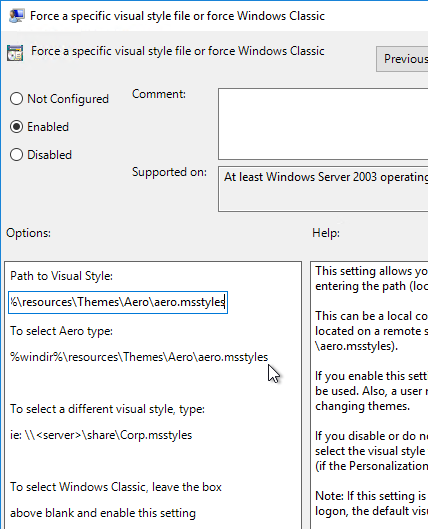Click the Path to Visual Style: label
Viewport: 428px width, 529px height.
click(x=61, y=276)
